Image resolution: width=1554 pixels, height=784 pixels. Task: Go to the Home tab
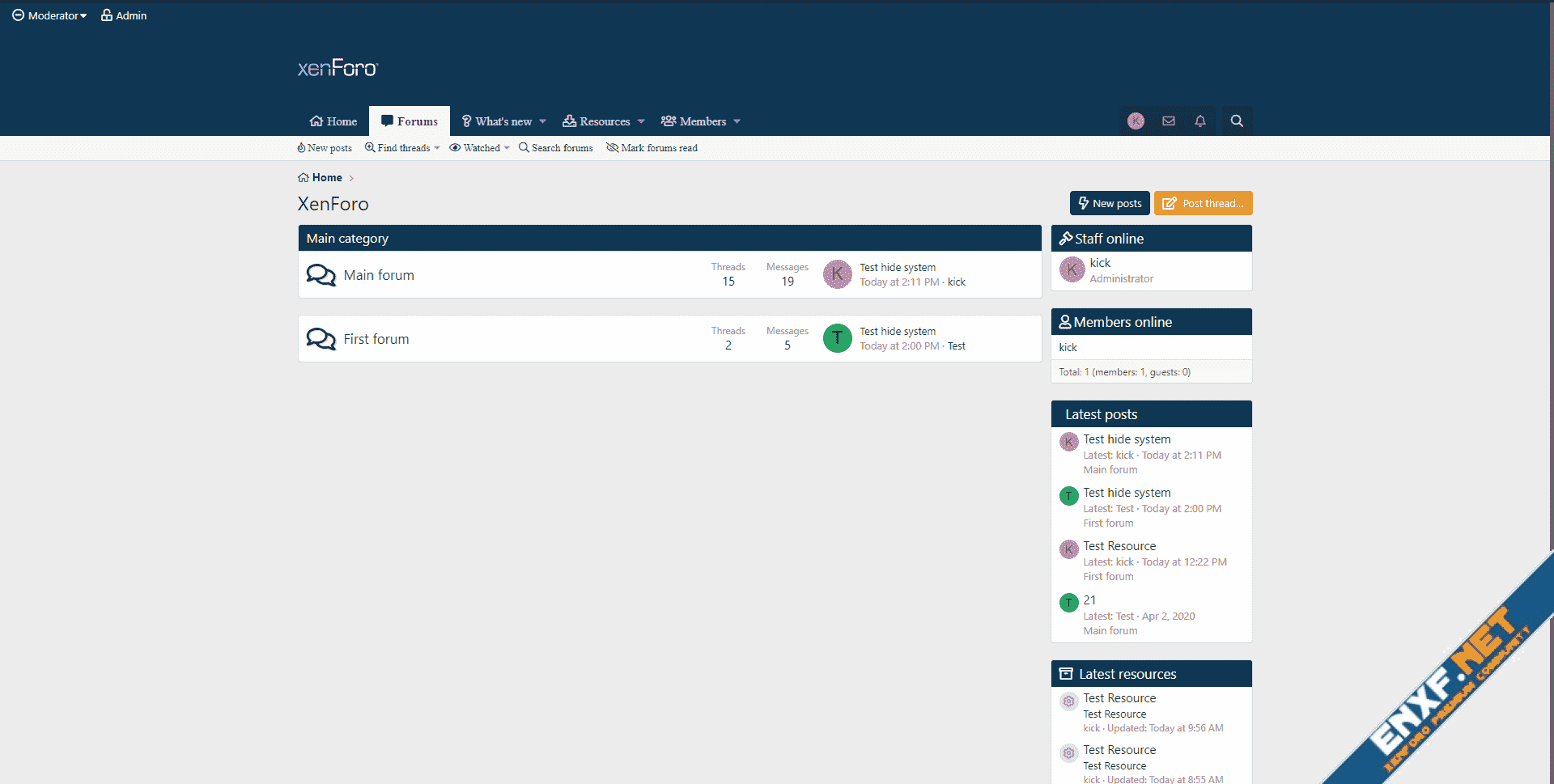(333, 121)
